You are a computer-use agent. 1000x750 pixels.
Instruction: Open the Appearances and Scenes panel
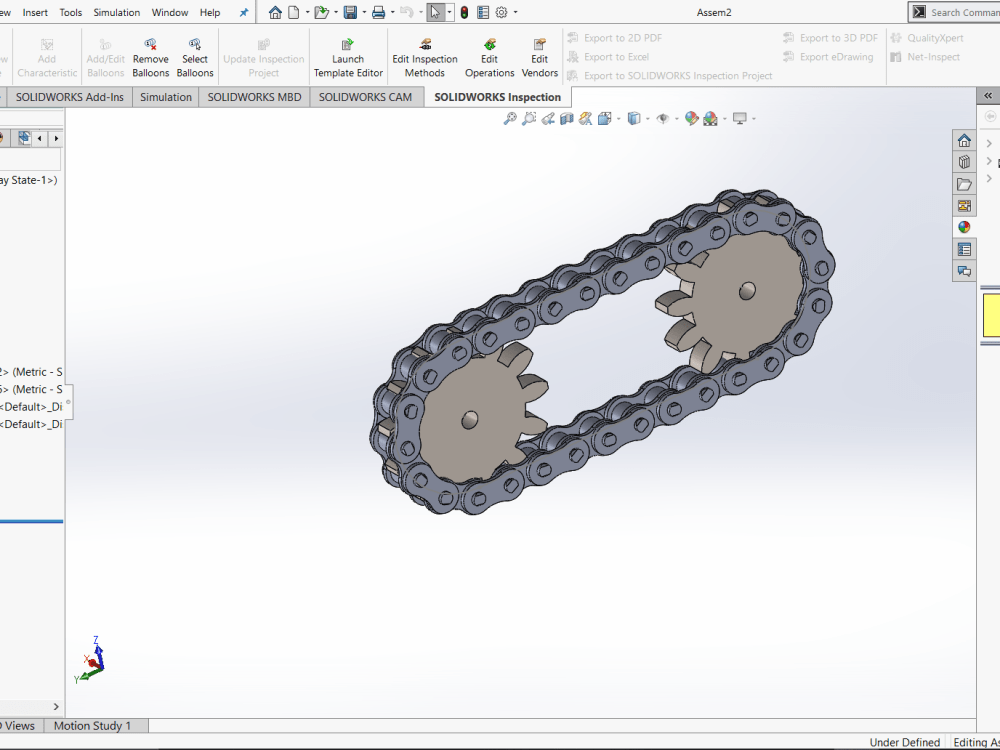[964, 227]
